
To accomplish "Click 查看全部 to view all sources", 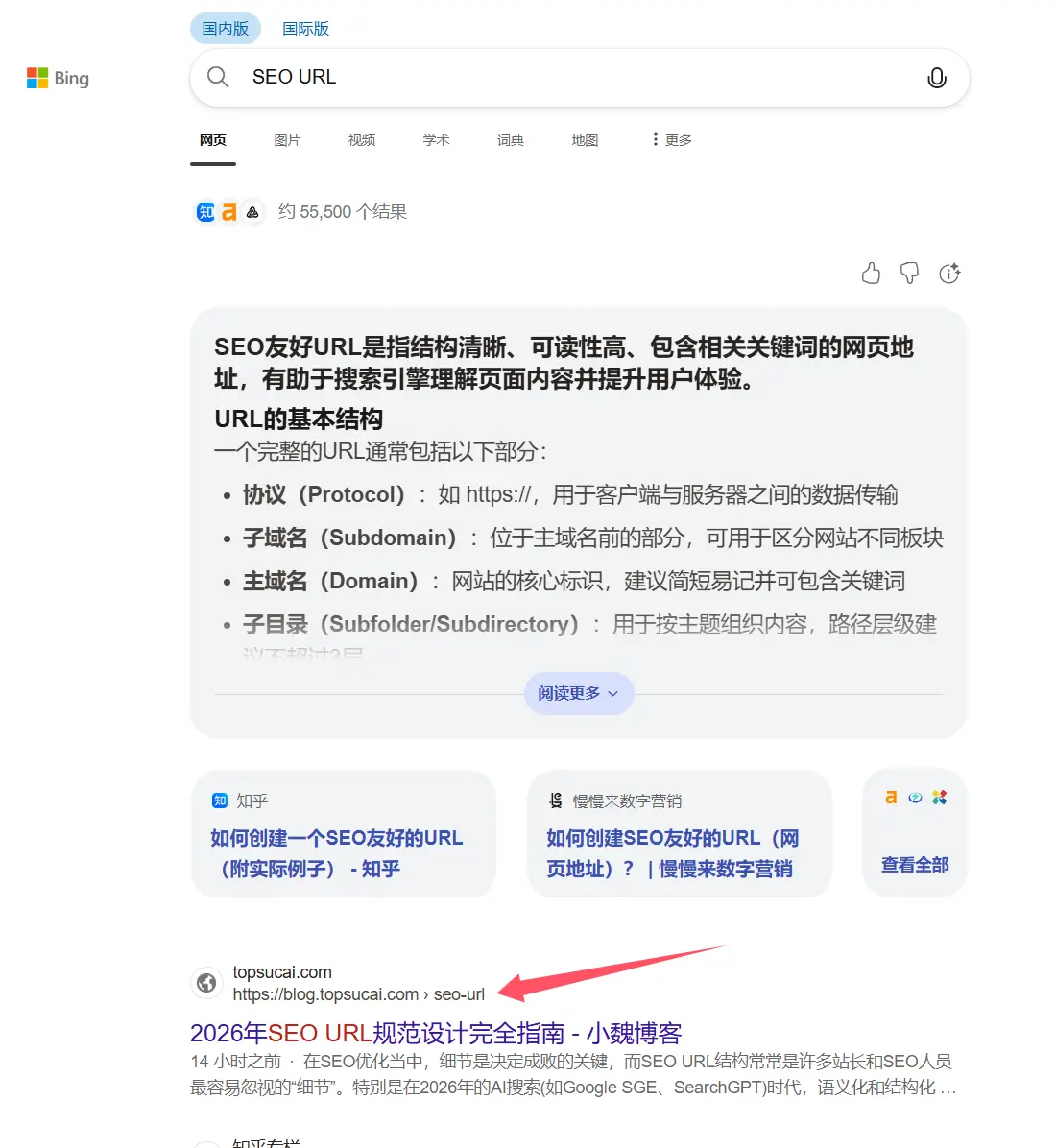I will (915, 865).
